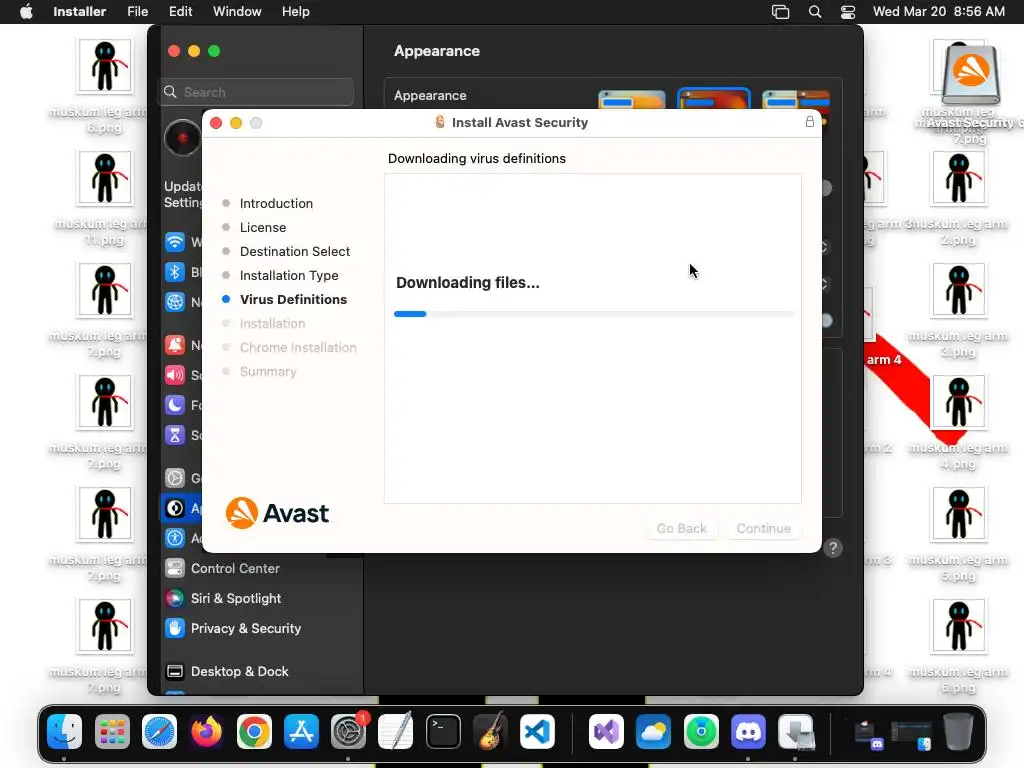
Task: Click the Go Back button in the Avast installer
Action: click(682, 528)
